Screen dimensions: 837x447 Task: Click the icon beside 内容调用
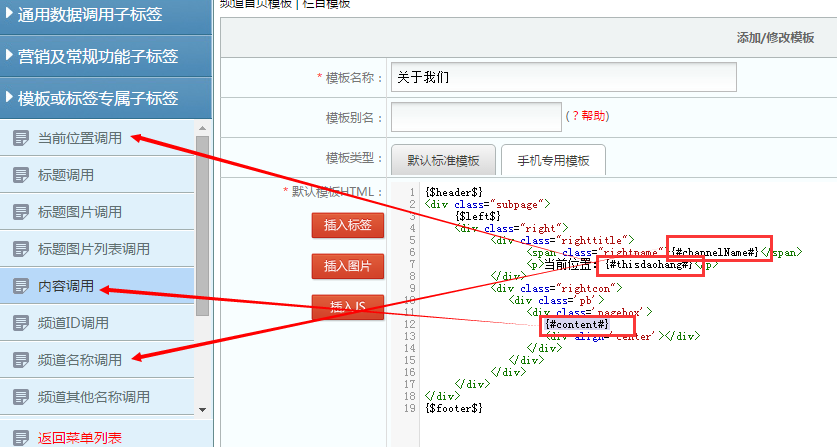tap(20, 286)
